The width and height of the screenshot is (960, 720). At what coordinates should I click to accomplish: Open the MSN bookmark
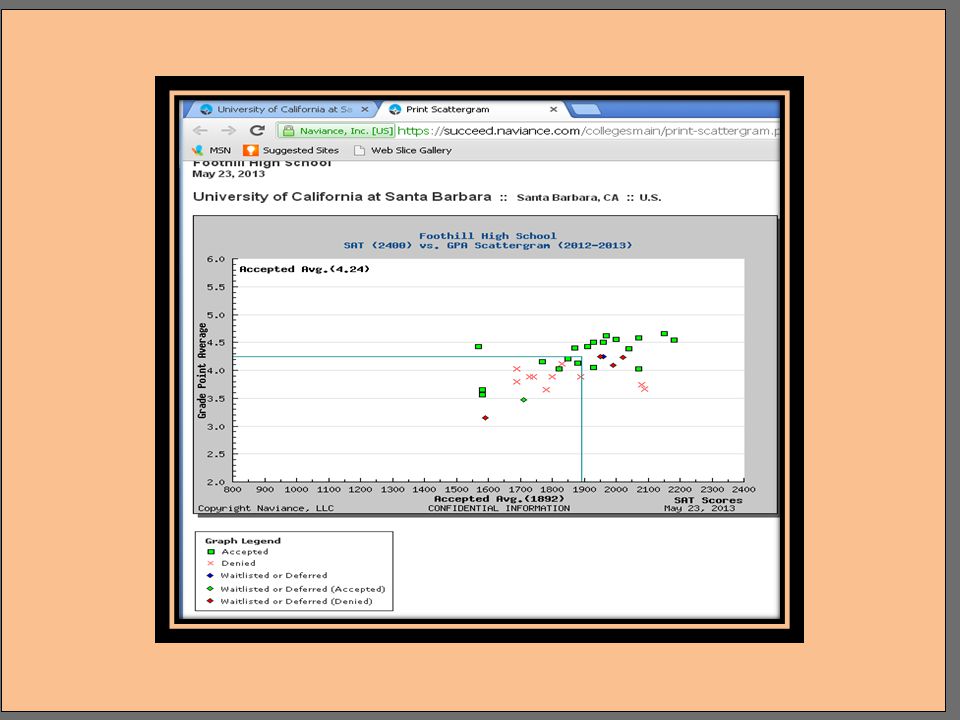212,150
